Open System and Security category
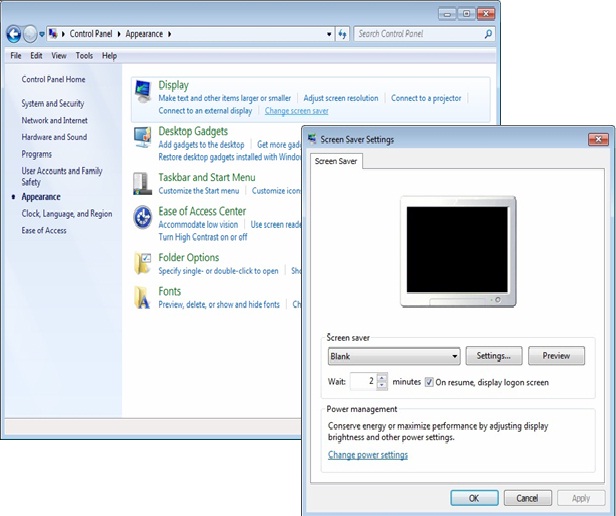Image resolution: width=616 pixels, height=516 pixels. coord(53,103)
